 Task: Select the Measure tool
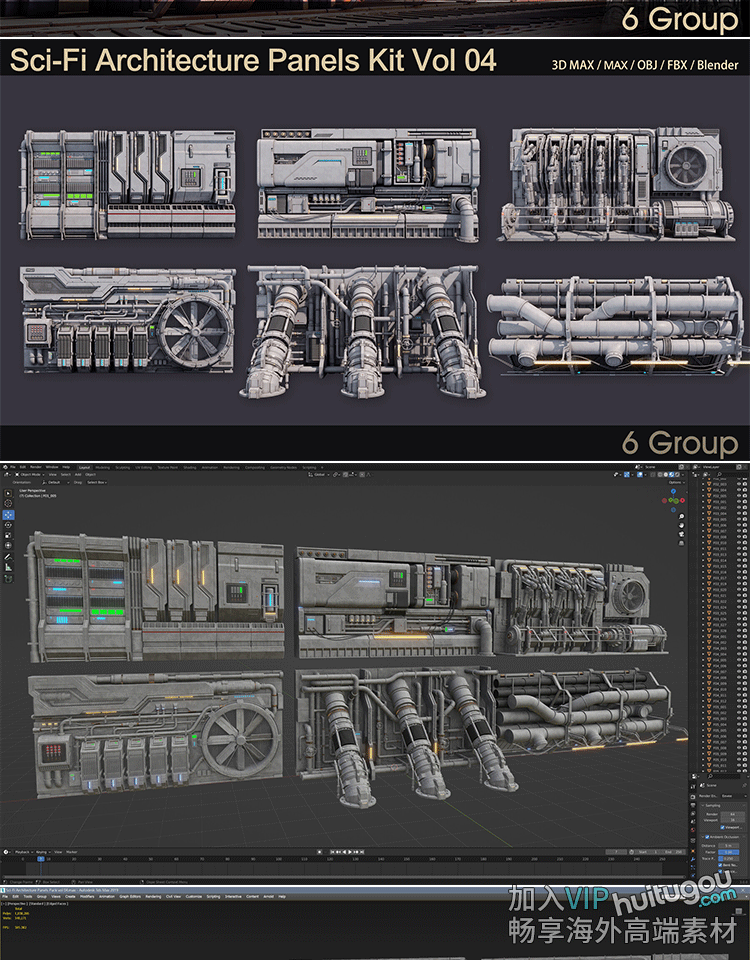point(8,567)
